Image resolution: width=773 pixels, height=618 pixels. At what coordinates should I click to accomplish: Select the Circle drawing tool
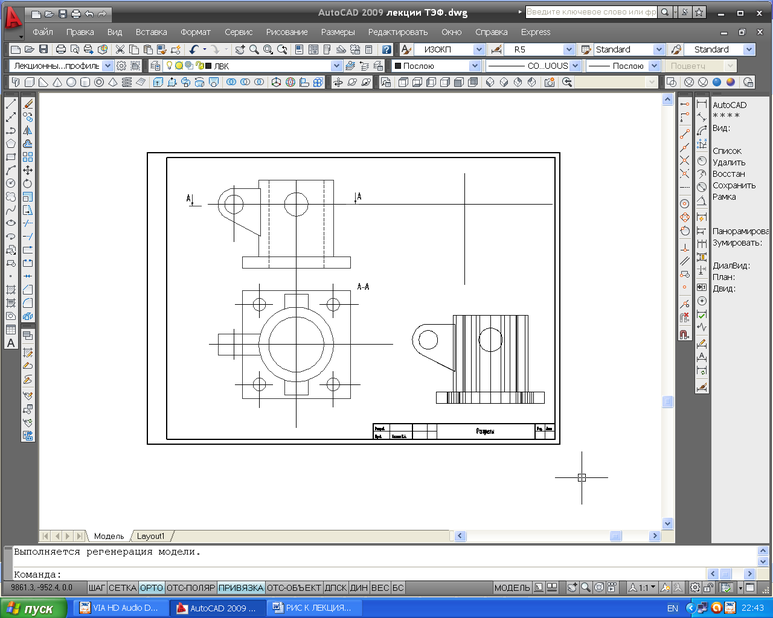11,184
